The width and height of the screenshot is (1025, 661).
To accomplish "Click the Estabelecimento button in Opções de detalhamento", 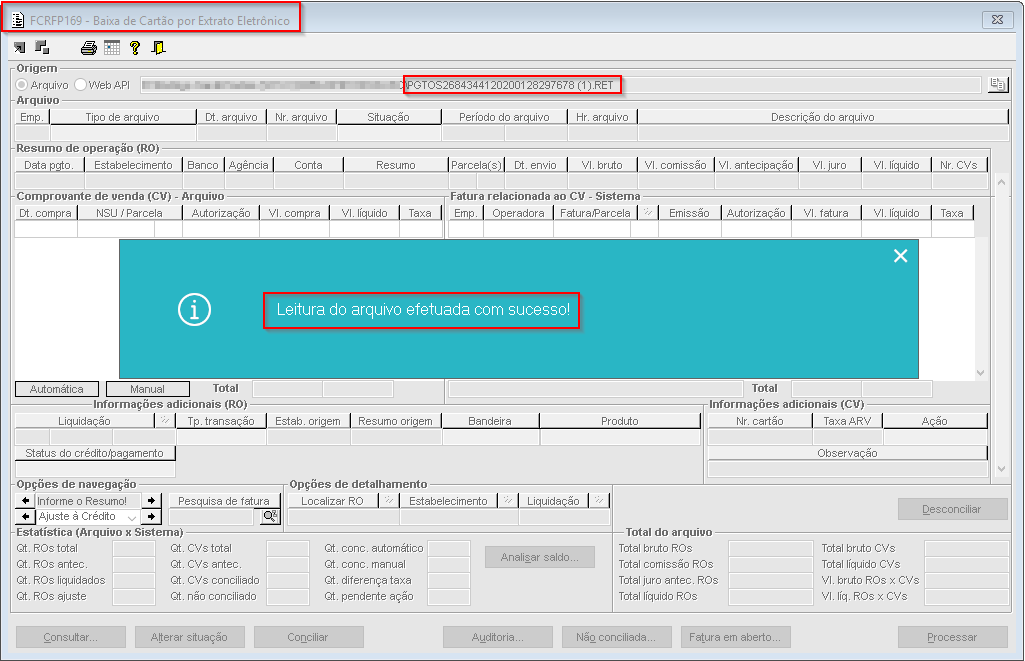I will tap(448, 501).
